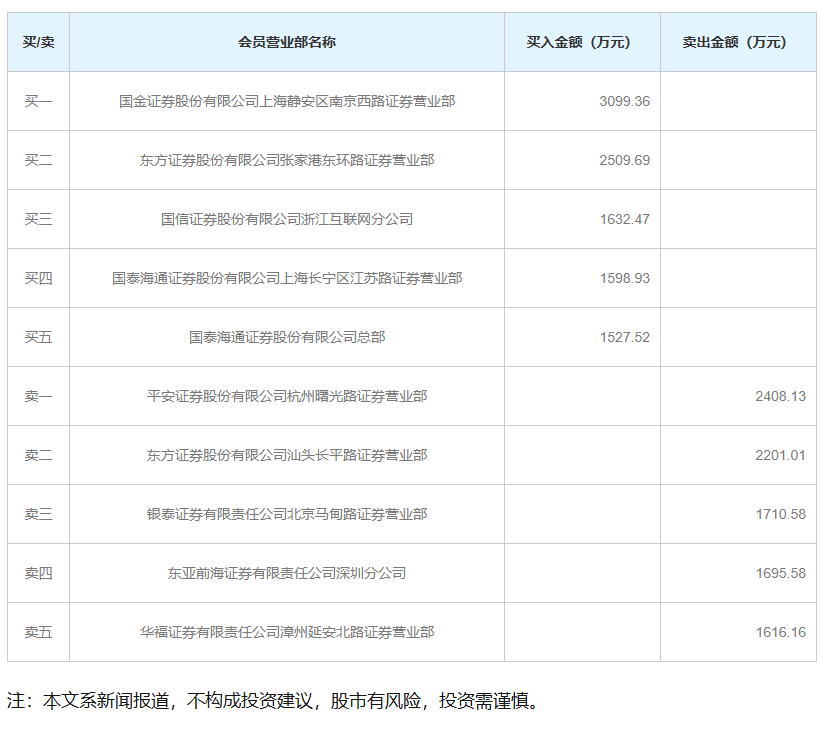Screen dimensions: 833x730
Task: Open 东方证券张家港东环路证券营业部 entry
Action: click(286, 160)
